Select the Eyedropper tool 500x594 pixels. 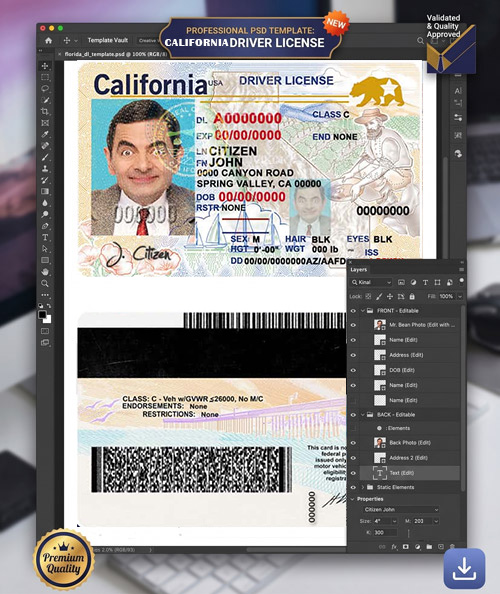click(x=45, y=134)
